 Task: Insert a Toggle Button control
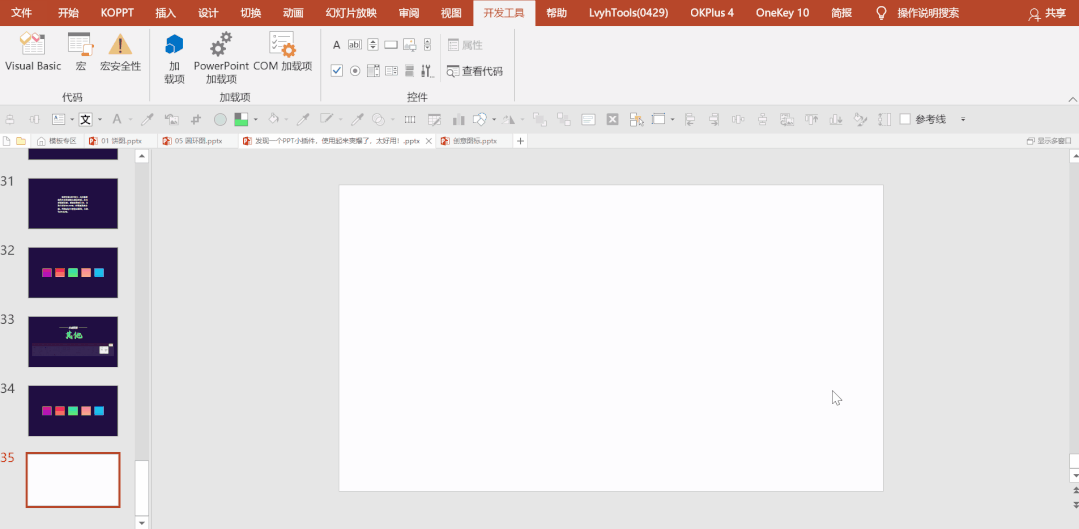coord(409,70)
